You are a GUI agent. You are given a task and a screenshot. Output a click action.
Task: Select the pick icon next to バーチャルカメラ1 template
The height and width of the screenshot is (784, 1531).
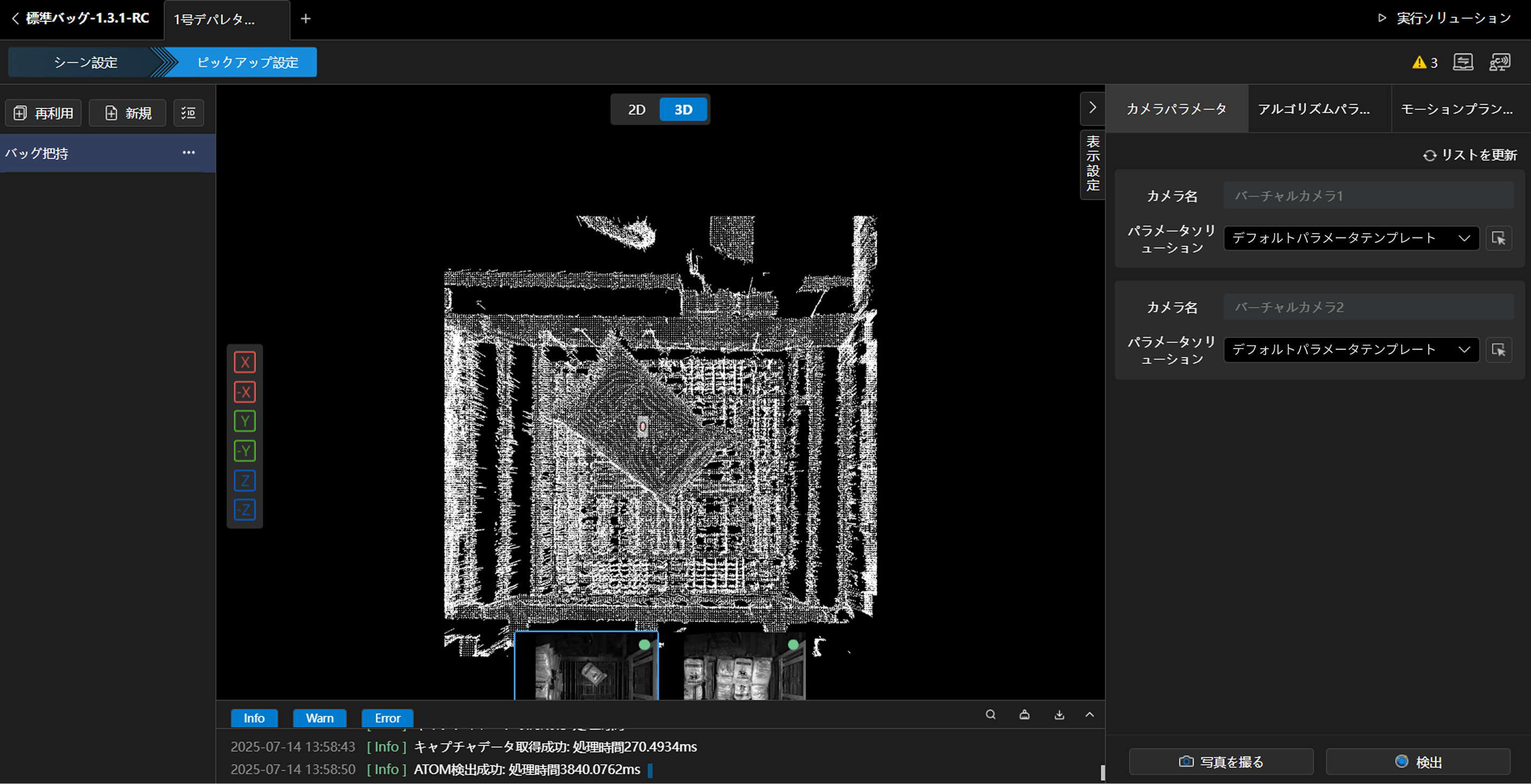click(1498, 238)
